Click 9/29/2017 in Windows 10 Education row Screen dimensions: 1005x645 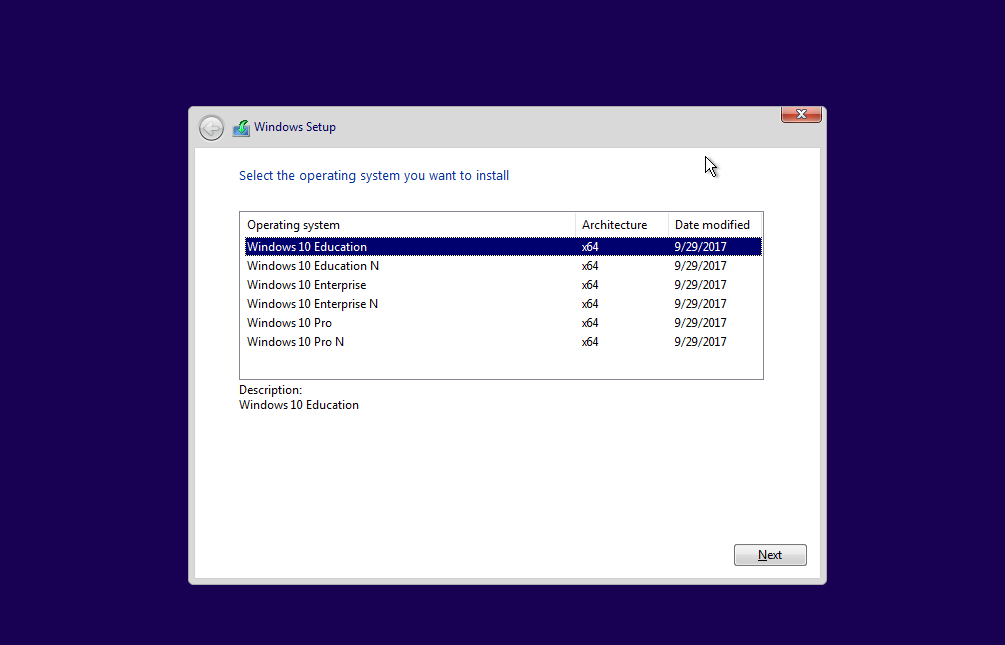[700, 247]
